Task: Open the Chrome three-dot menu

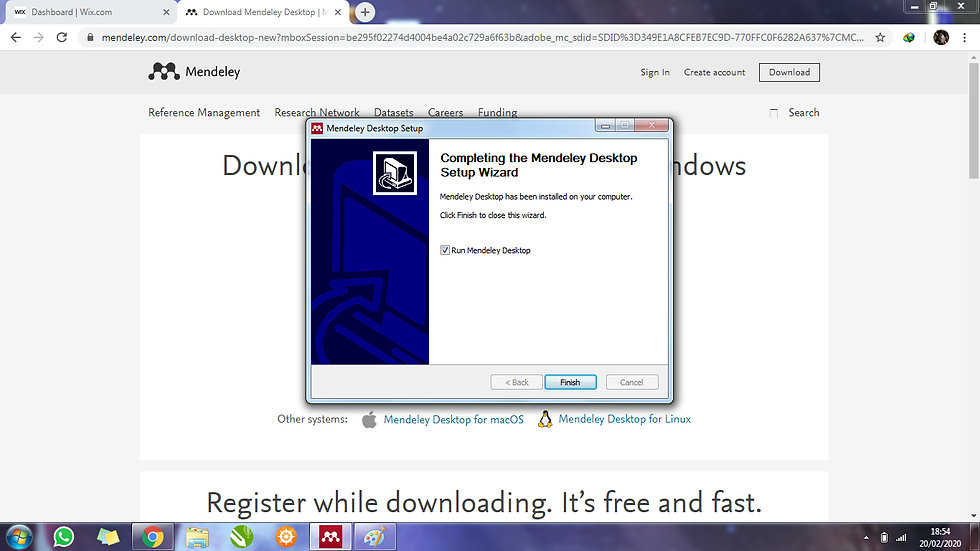Action: click(x=964, y=37)
